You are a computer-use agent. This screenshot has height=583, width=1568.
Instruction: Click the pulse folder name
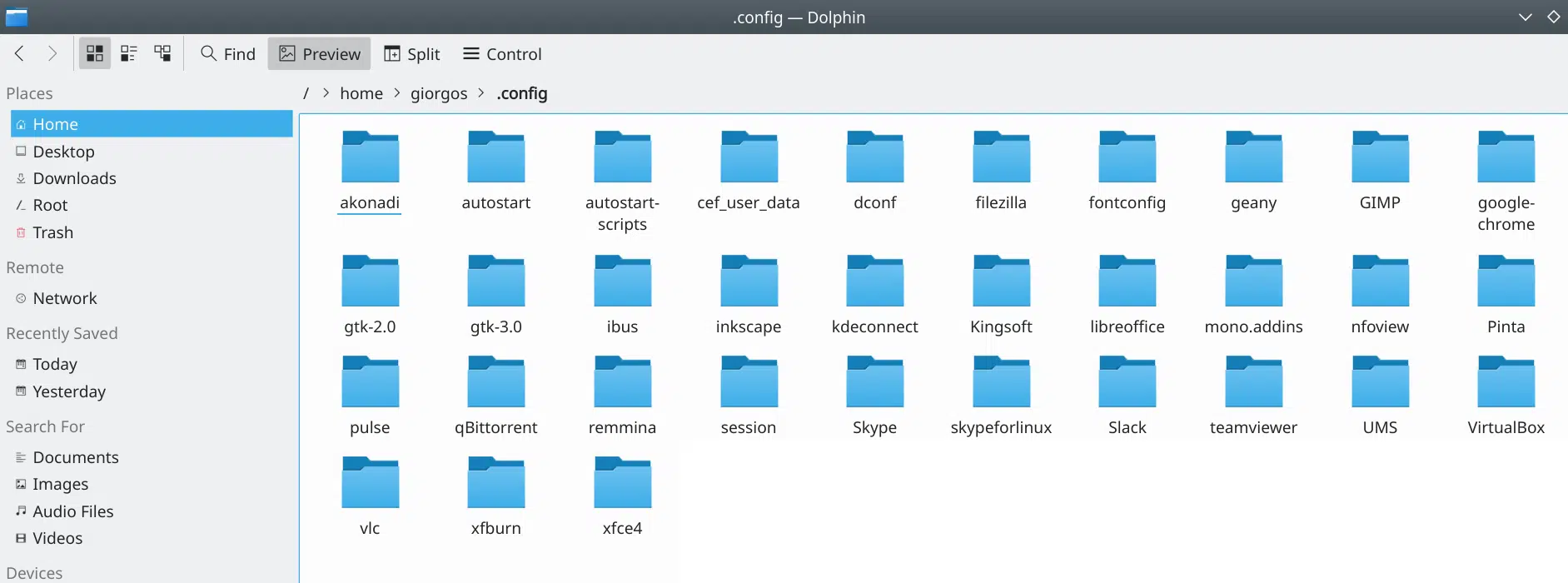pos(370,428)
